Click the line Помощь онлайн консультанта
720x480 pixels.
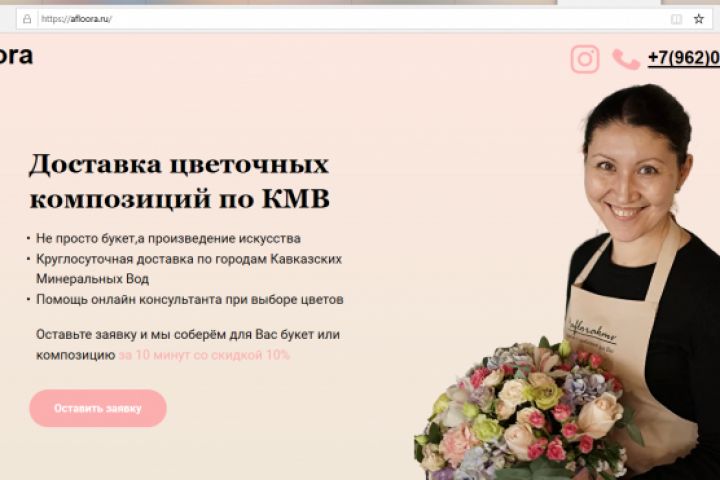pyautogui.click(x=190, y=299)
